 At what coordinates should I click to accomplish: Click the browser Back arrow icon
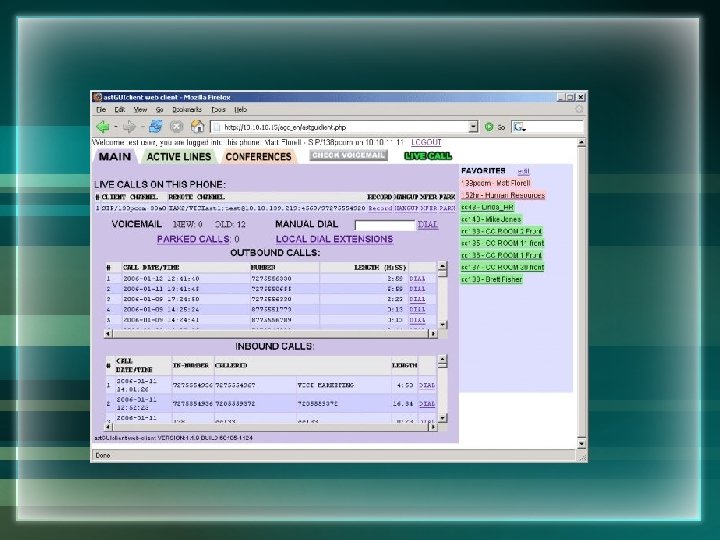coord(102,127)
